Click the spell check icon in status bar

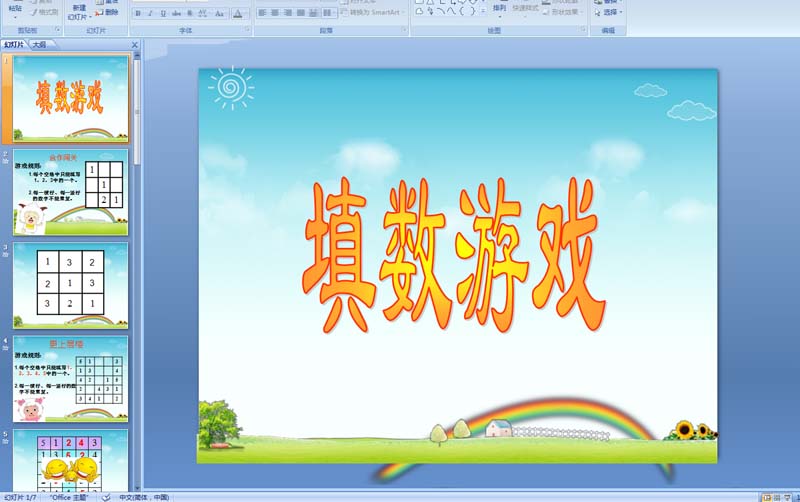(x=106, y=497)
